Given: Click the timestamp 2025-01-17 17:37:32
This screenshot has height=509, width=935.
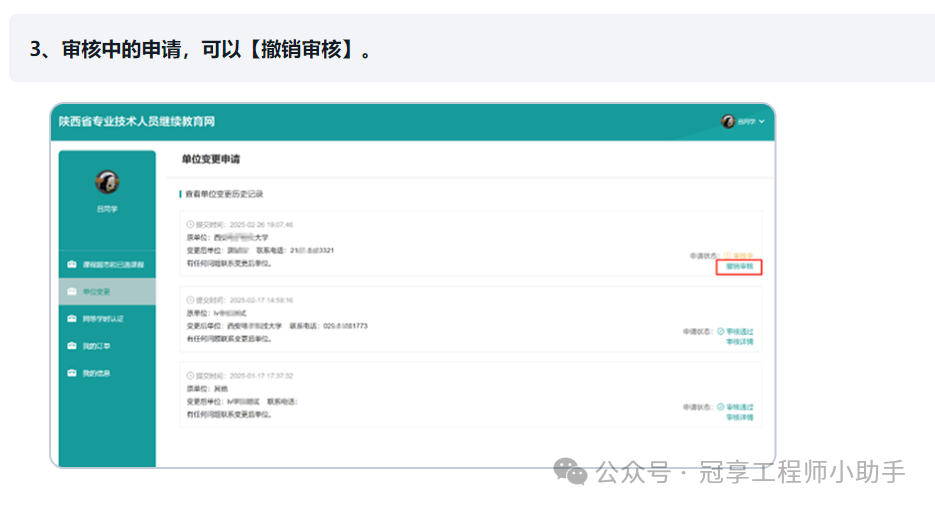Looking at the screenshot, I should pos(261,376).
